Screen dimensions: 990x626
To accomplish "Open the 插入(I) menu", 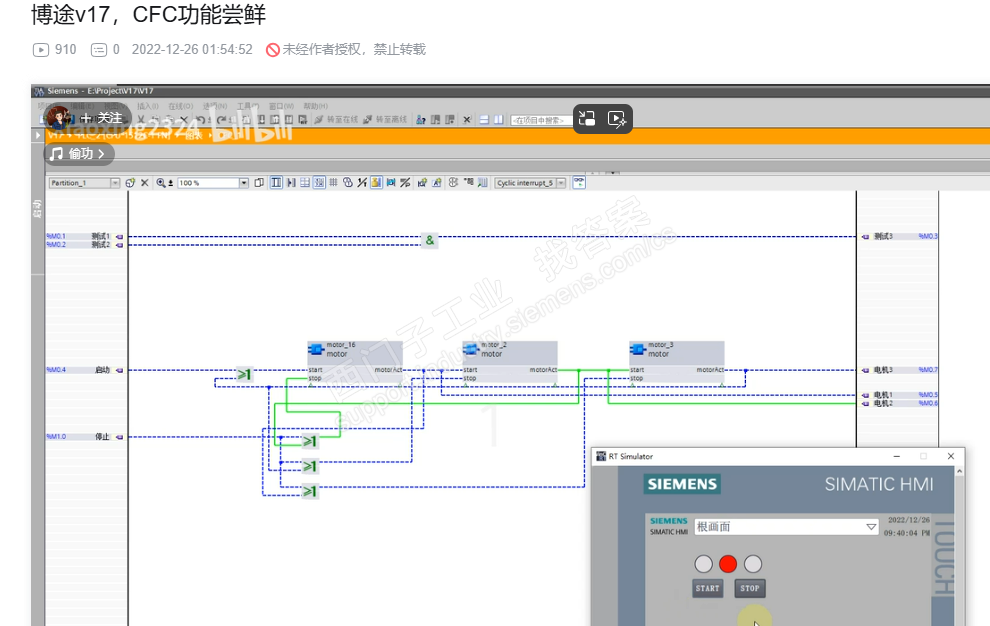I will click(148, 106).
